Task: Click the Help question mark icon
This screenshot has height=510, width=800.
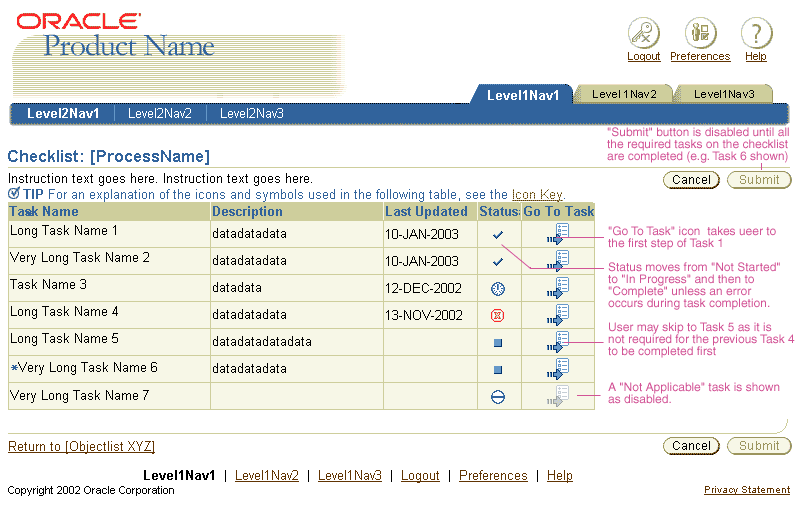Action: pyautogui.click(x=756, y=33)
